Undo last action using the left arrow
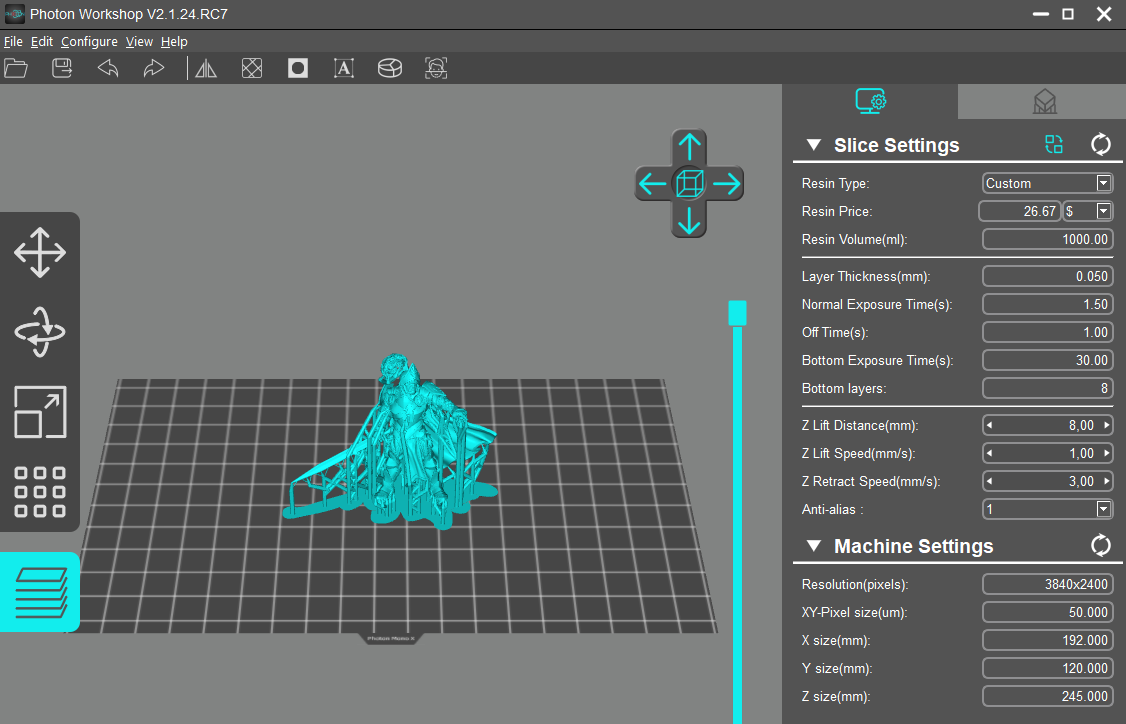Viewport: 1126px width, 724px height. pyautogui.click(x=108, y=68)
